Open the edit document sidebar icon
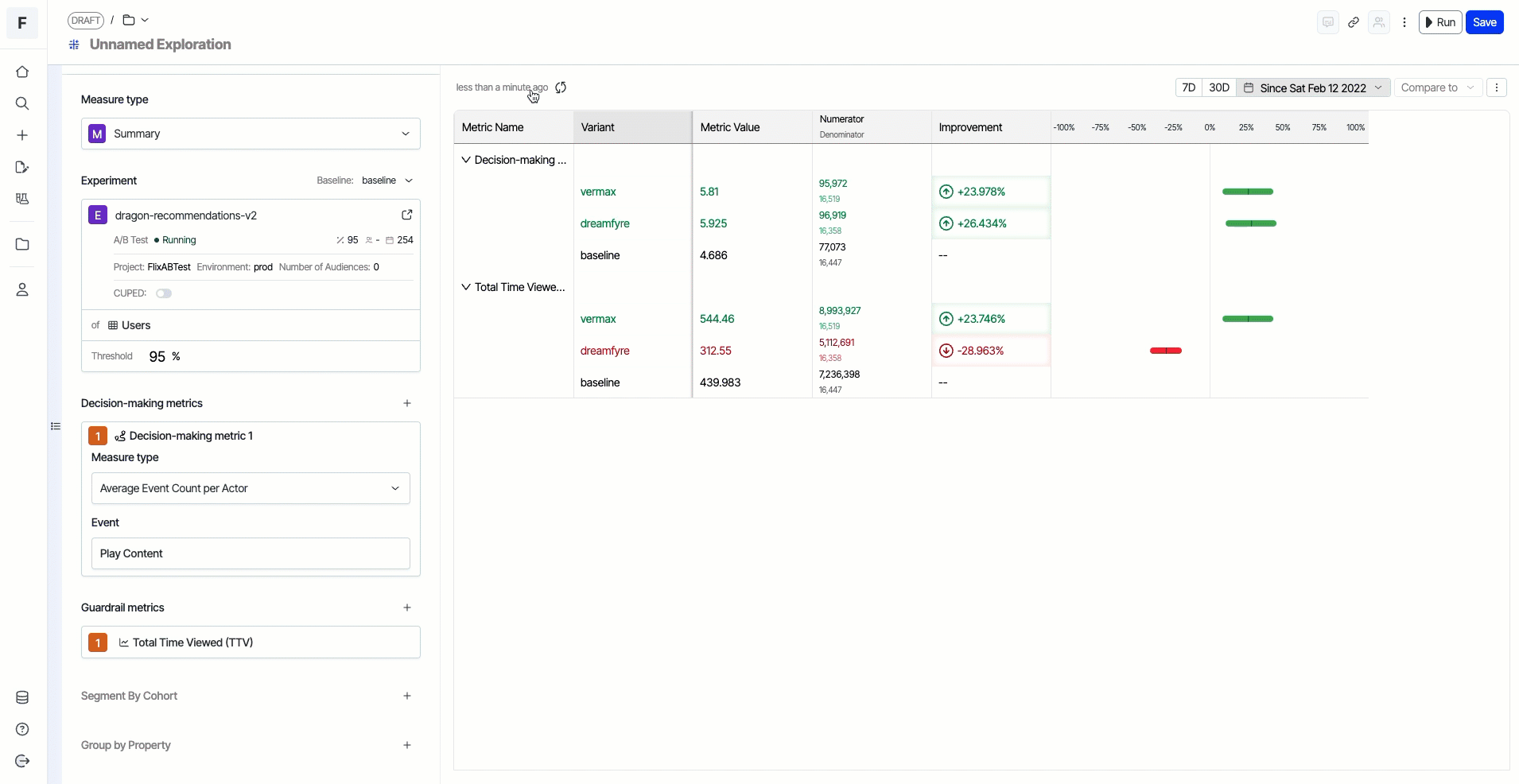The height and width of the screenshot is (784, 1519). 22,167
